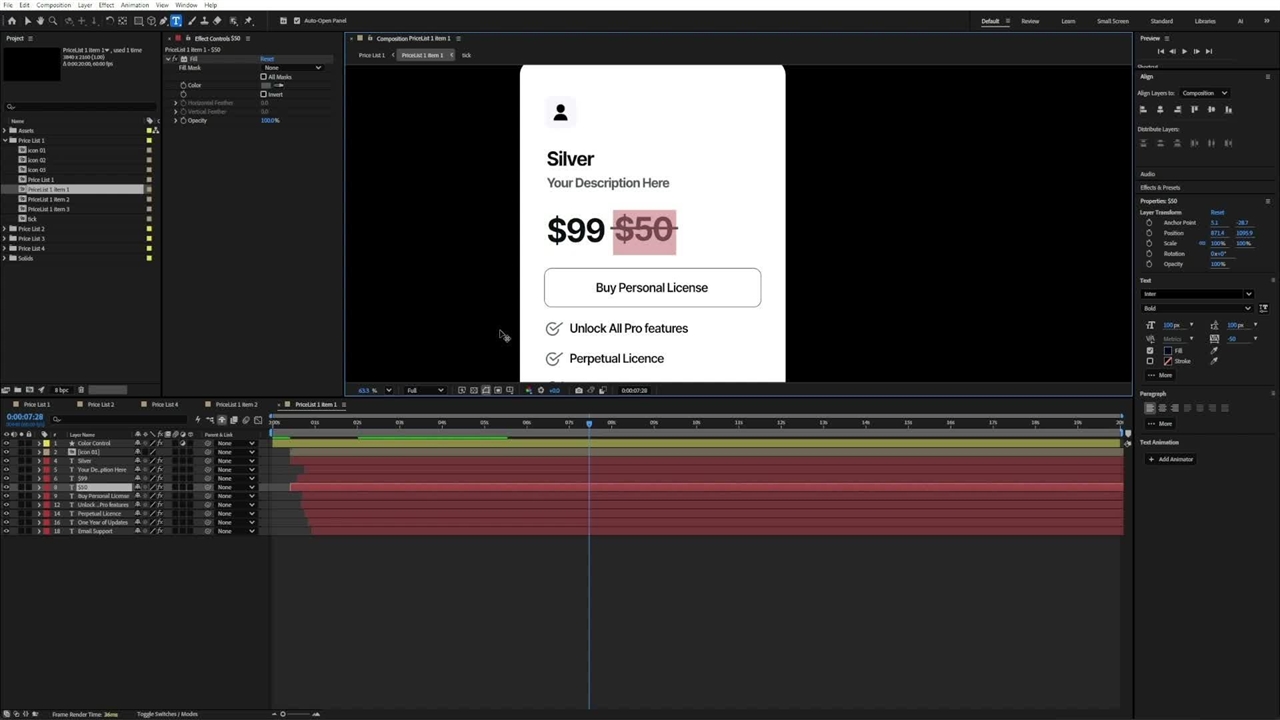Click the graph editor icon in timeline
This screenshot has width=1280, height=720.
258,419
